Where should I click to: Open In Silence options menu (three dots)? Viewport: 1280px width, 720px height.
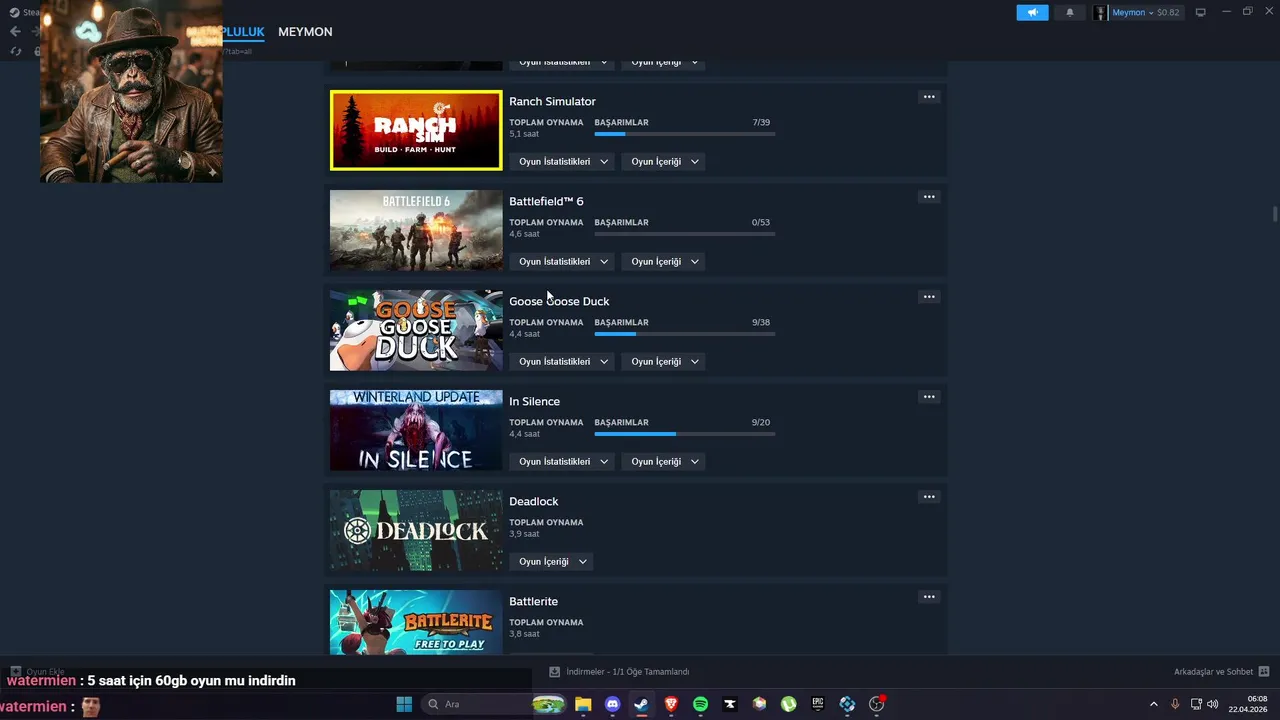929,397
